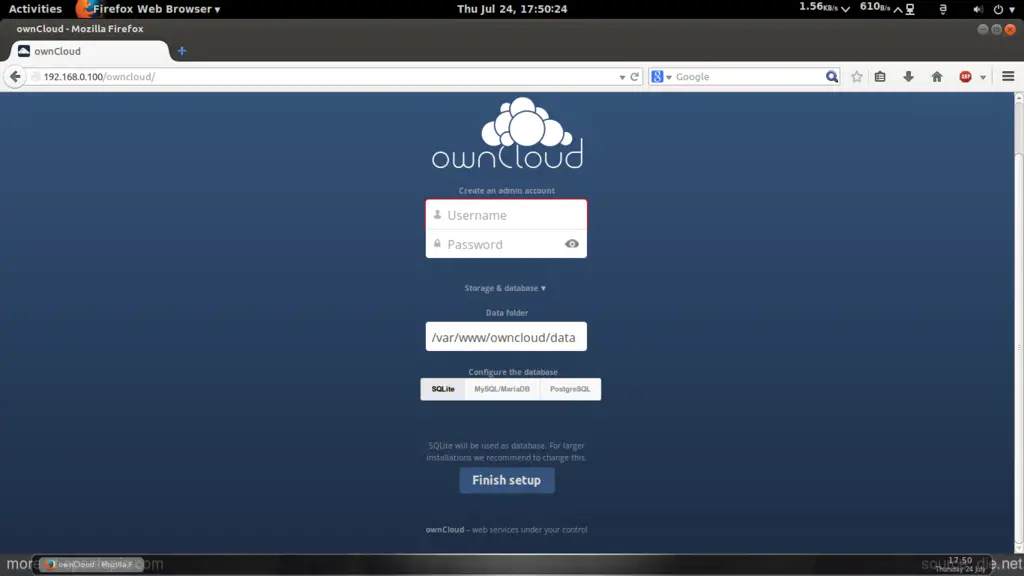Reload the ownCloud page
Image resolution: width=1024 pixels, height=576 pixels.
pos(634,76)
